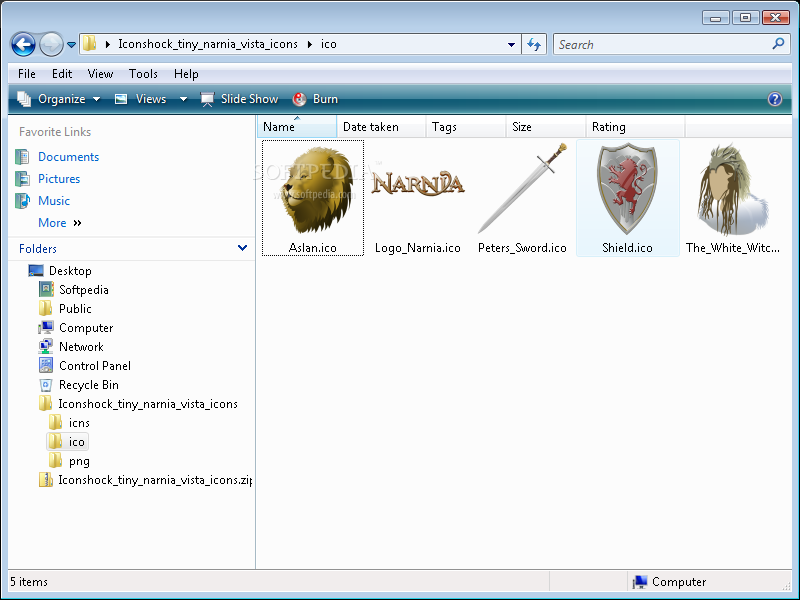The height and width of the screenshot is (600, 800).
Task: Click the Network tree icon
Action: click(x=46, y=346)
